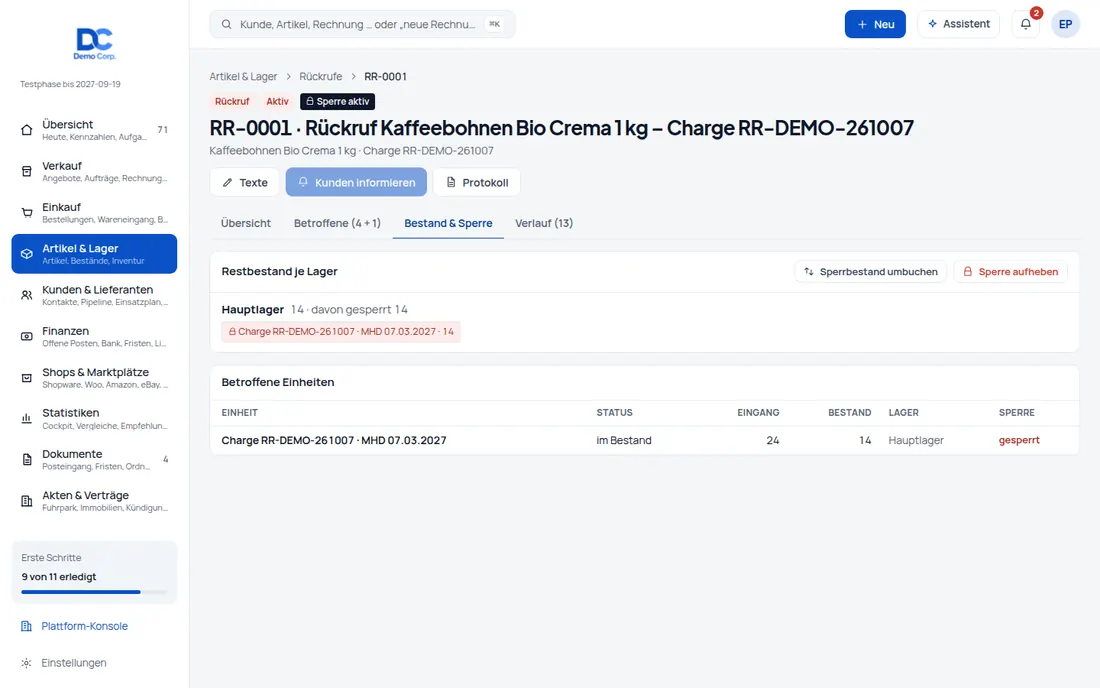This screenshot has width=1100, height=688.
Task: Go to Artikel & Lager breadcrumb
Action: pyautogui.click(x=243, y=76)
